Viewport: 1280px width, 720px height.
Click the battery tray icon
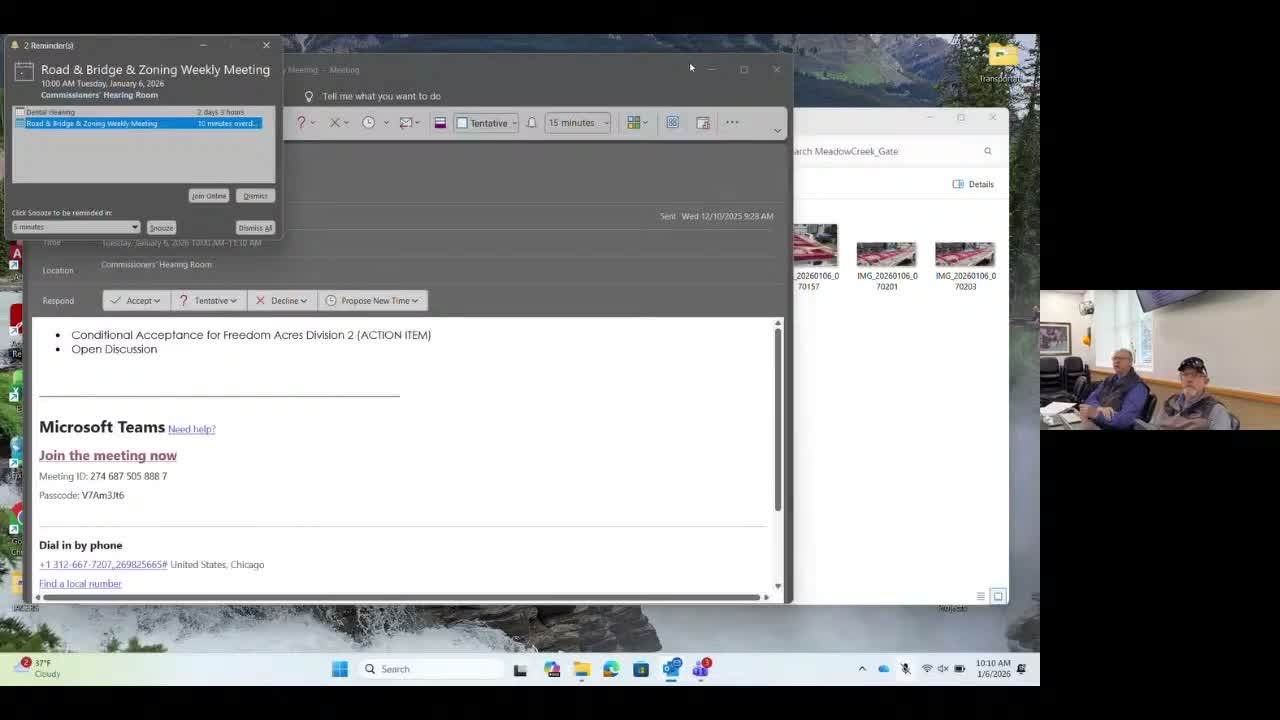tap(960, 669)
